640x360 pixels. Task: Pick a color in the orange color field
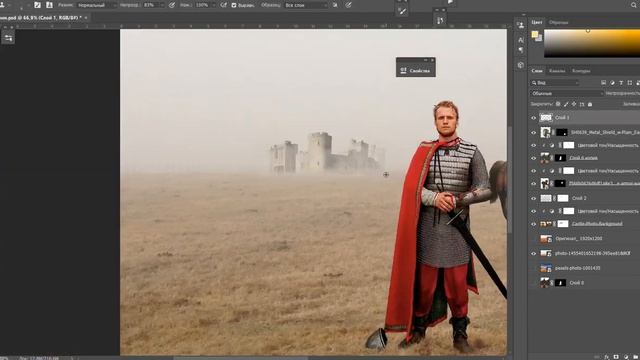point(592,43)
